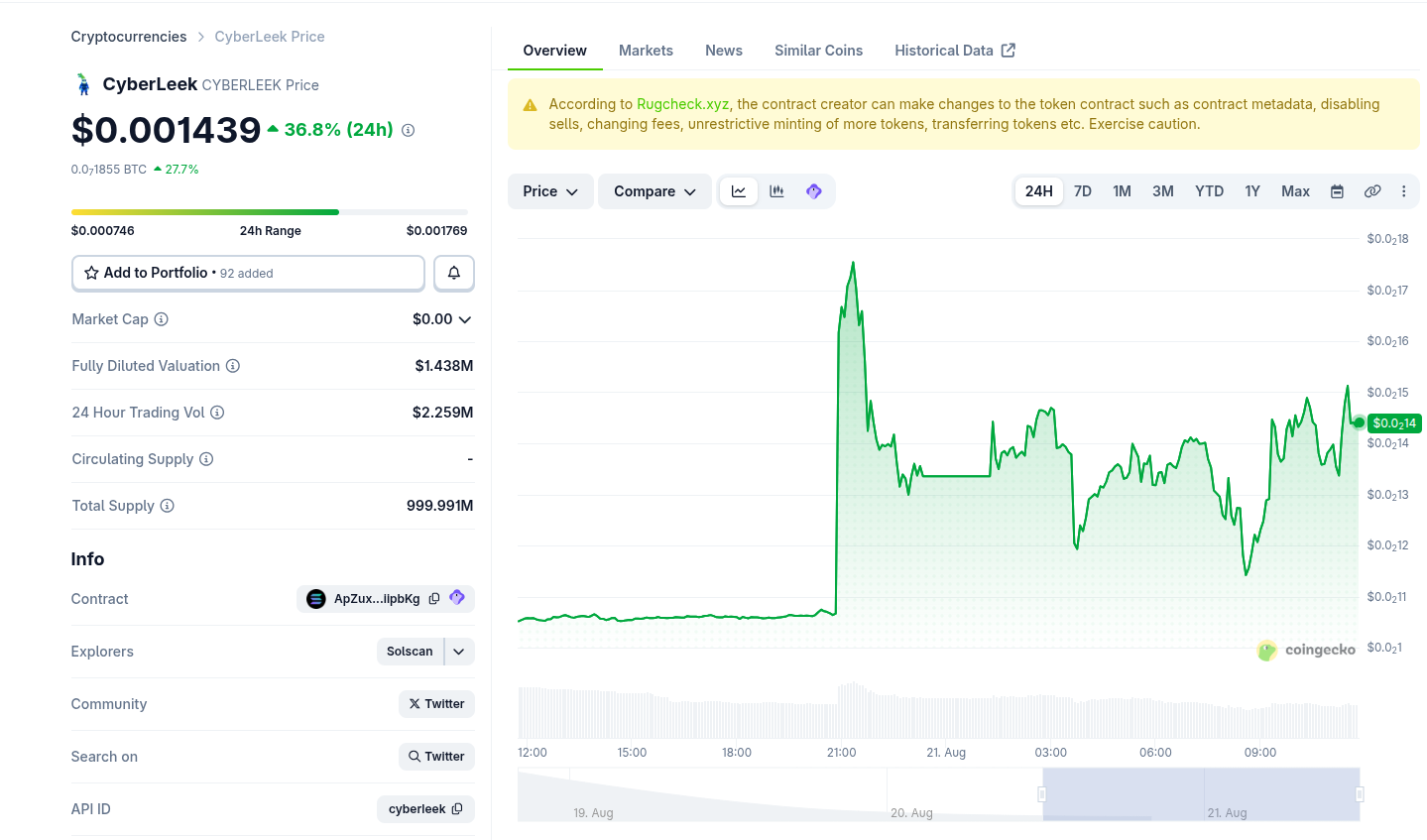Click the left handle of chart range selector

pos(1042,794)
